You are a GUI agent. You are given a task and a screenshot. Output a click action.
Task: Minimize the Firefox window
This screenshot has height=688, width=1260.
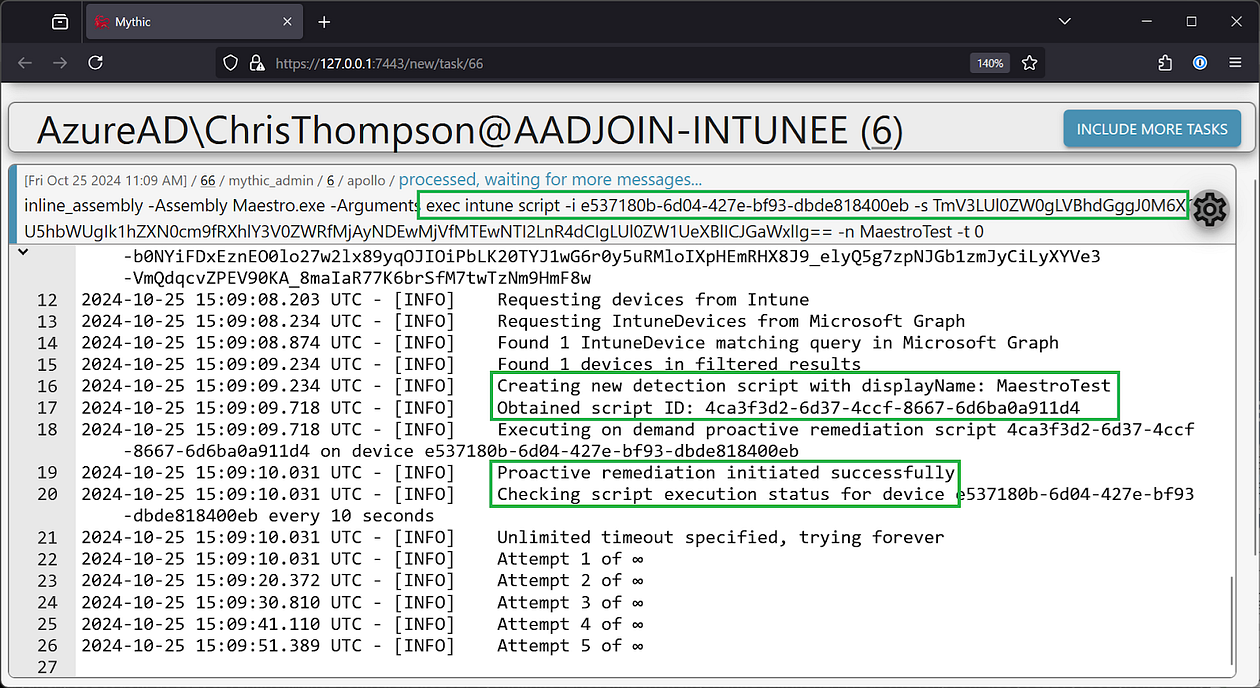1145,22
